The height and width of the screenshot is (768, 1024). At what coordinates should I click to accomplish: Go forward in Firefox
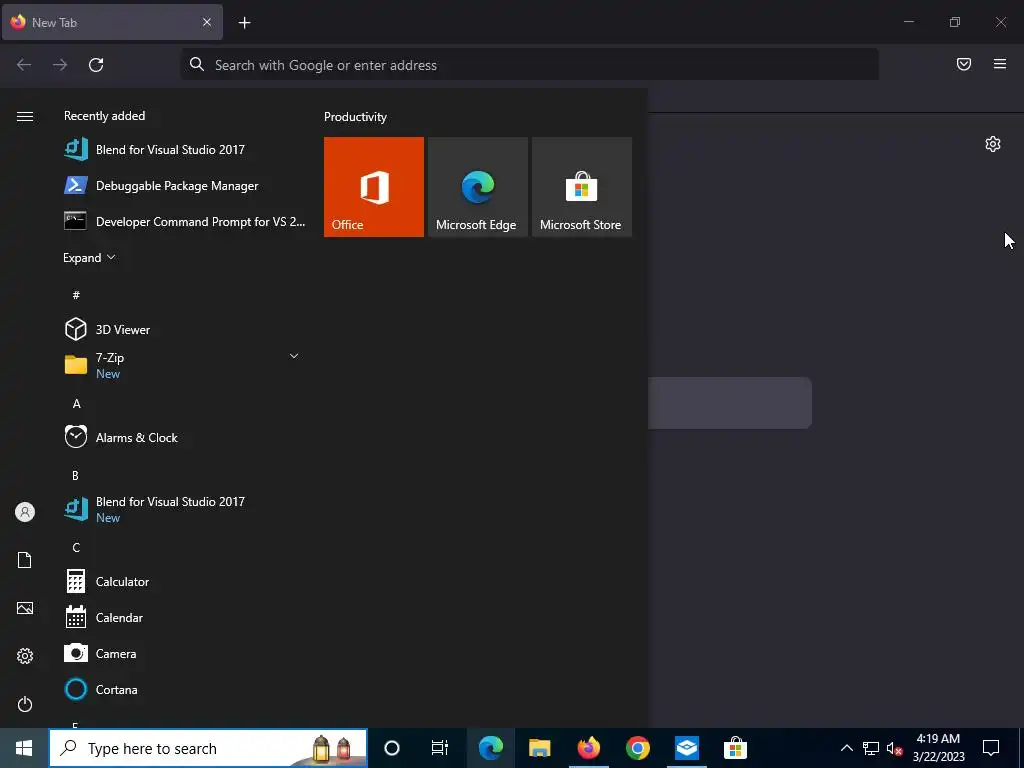(x=60, y=65)
